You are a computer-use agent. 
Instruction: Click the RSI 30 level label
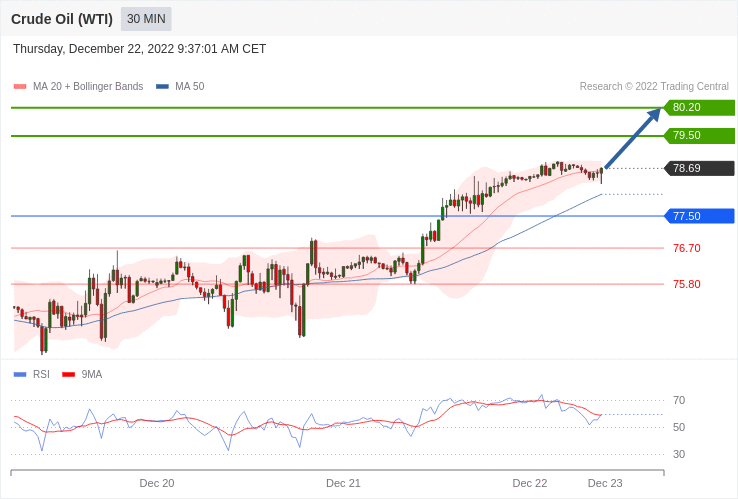click(x=679, y=454)
